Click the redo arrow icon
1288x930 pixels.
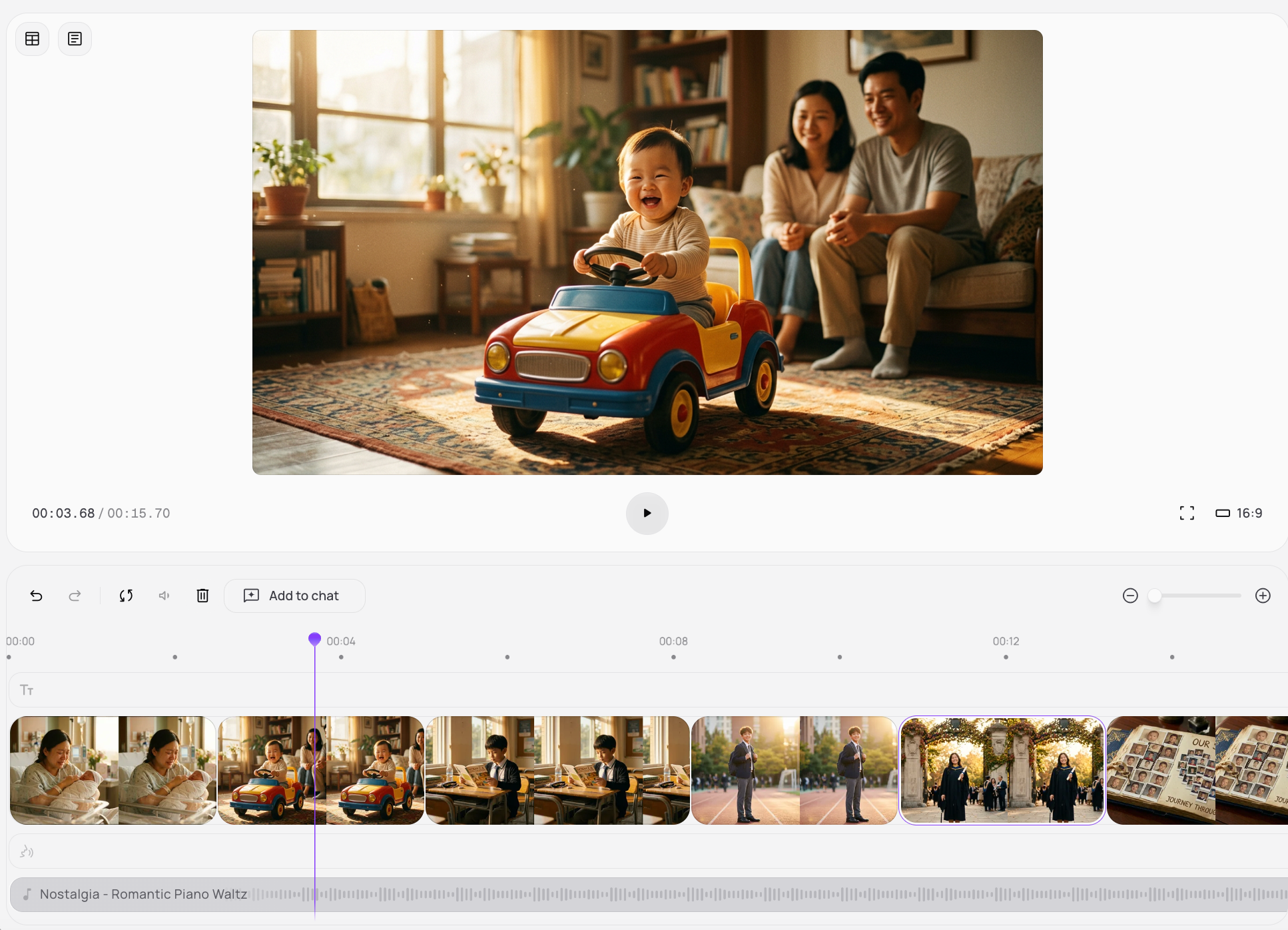coord(75,596)
